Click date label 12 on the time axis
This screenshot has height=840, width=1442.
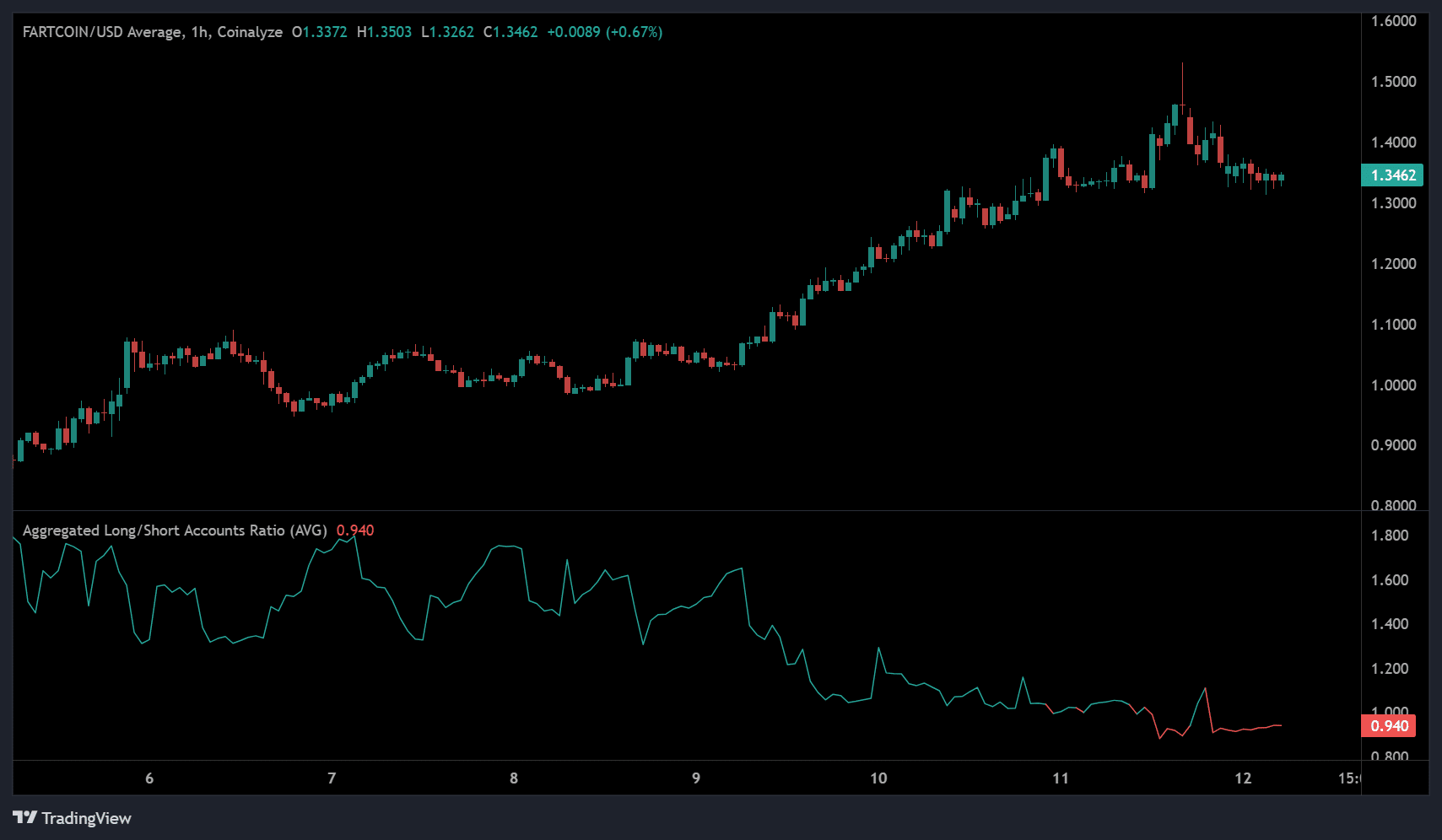[x=1243, y=778]
